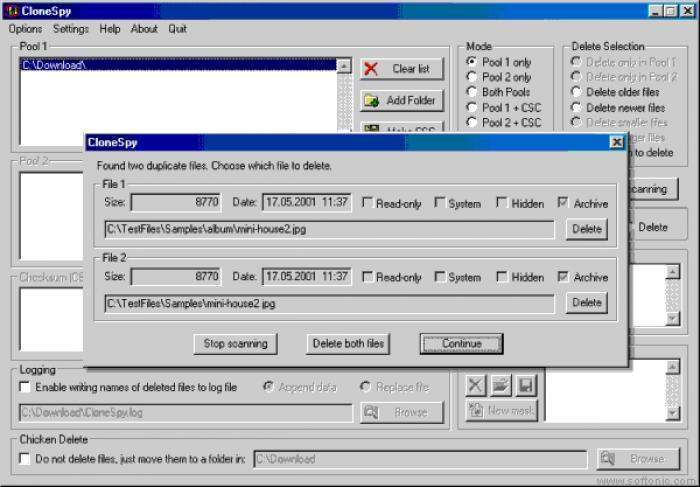Click the floppy disk save icon above New mask
Viewport: 700px width, 487px height.
(x=526, y=385)
